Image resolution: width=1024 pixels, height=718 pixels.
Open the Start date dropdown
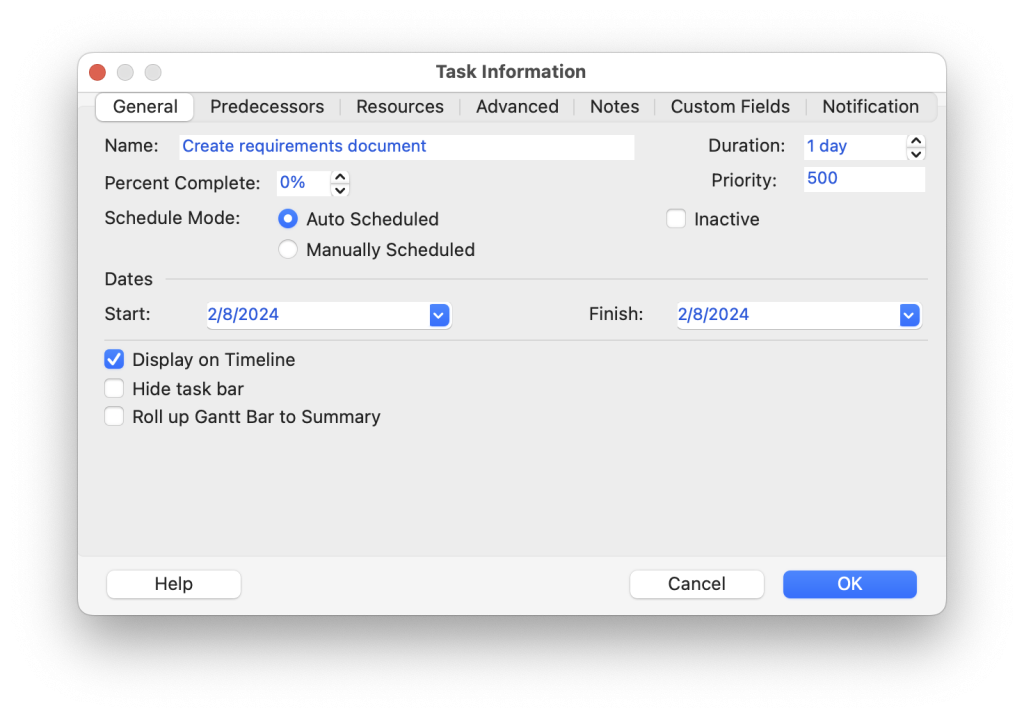click(438, 314)
